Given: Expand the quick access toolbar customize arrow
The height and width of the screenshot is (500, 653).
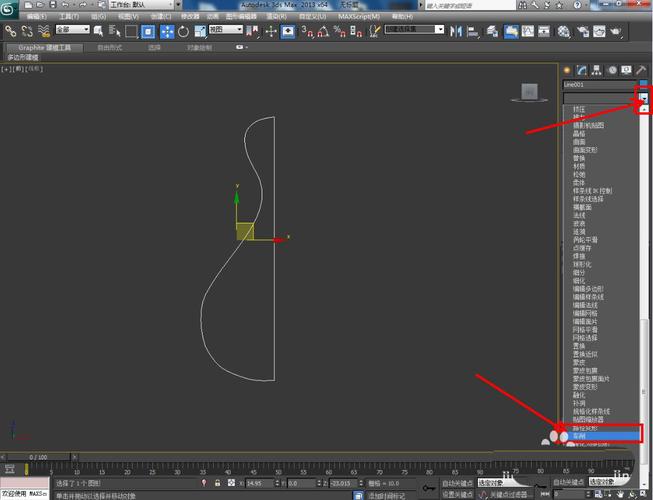Looking at the screenshot, I should 178,5.
